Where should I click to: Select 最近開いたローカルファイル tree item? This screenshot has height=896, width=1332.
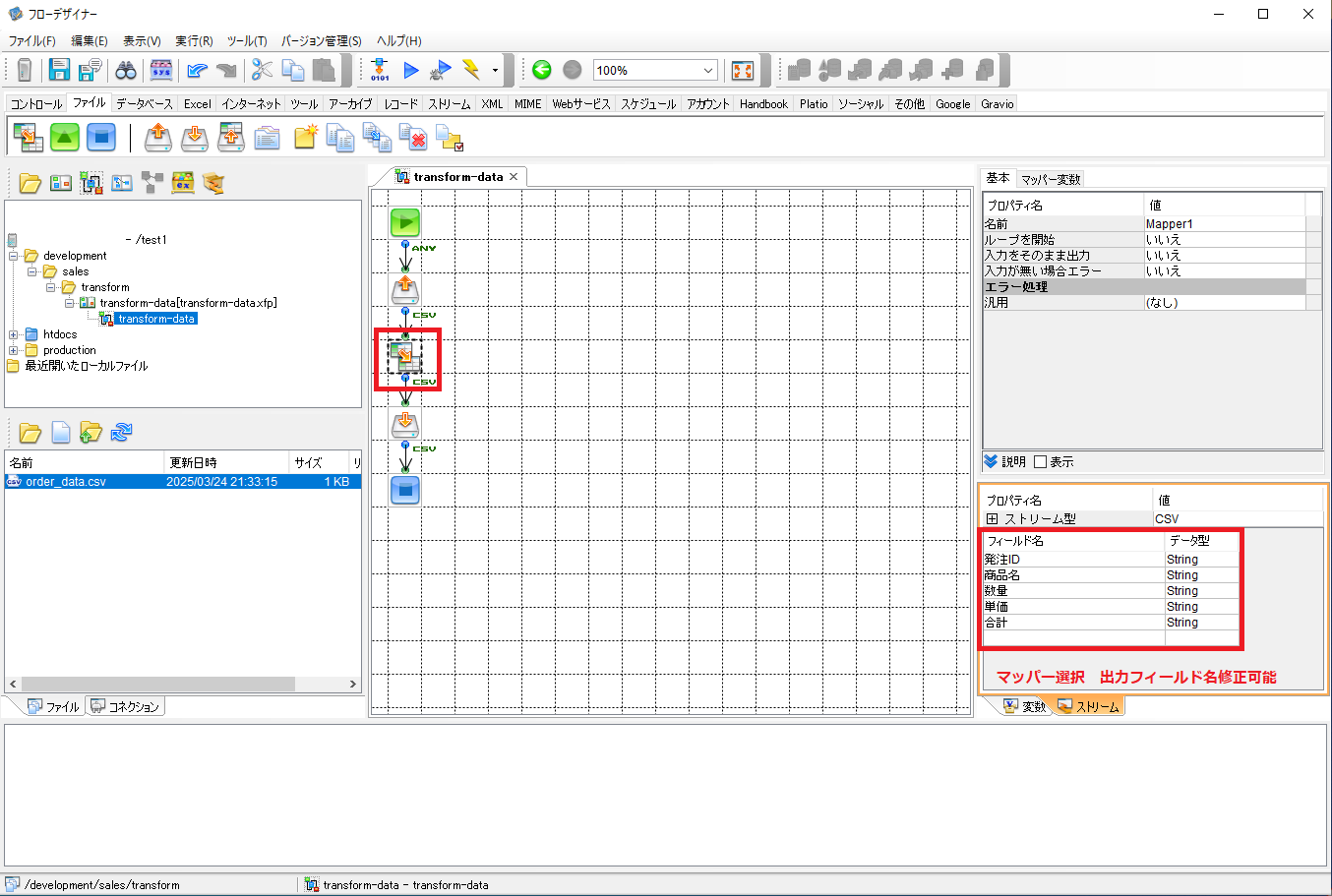pyautogui.click(x=86, y=366)
